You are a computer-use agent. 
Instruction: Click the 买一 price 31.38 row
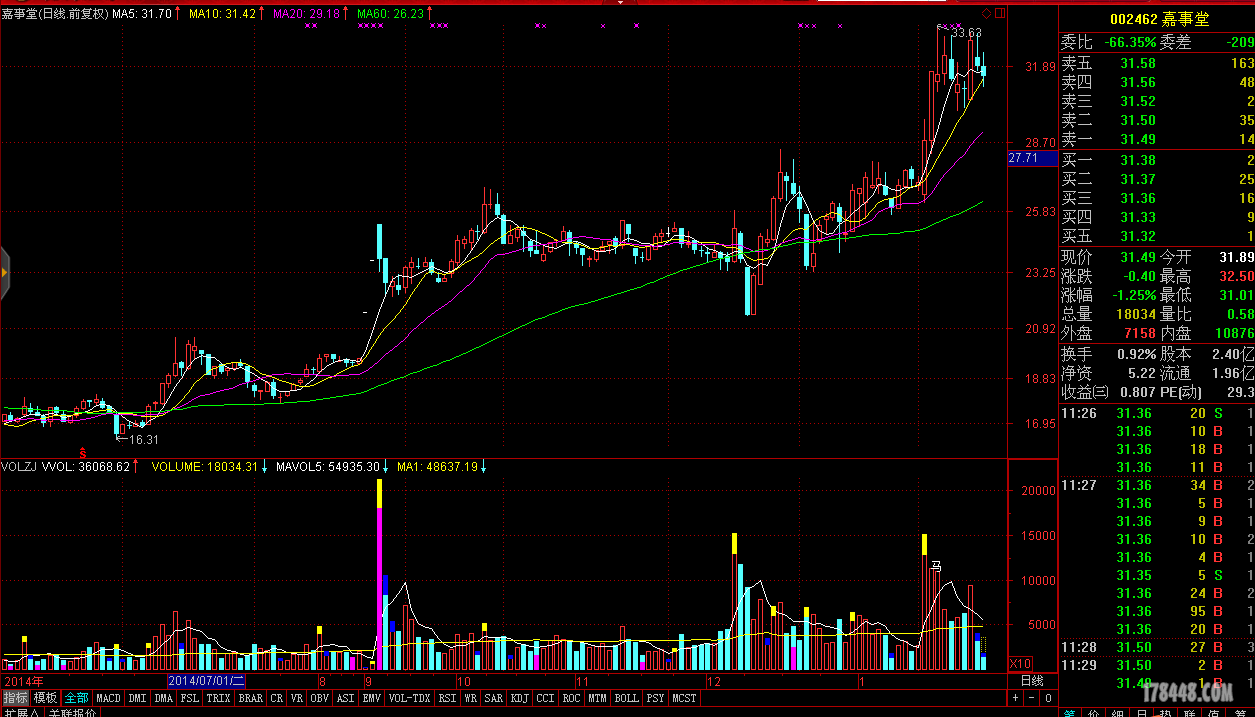point(1157,160)
